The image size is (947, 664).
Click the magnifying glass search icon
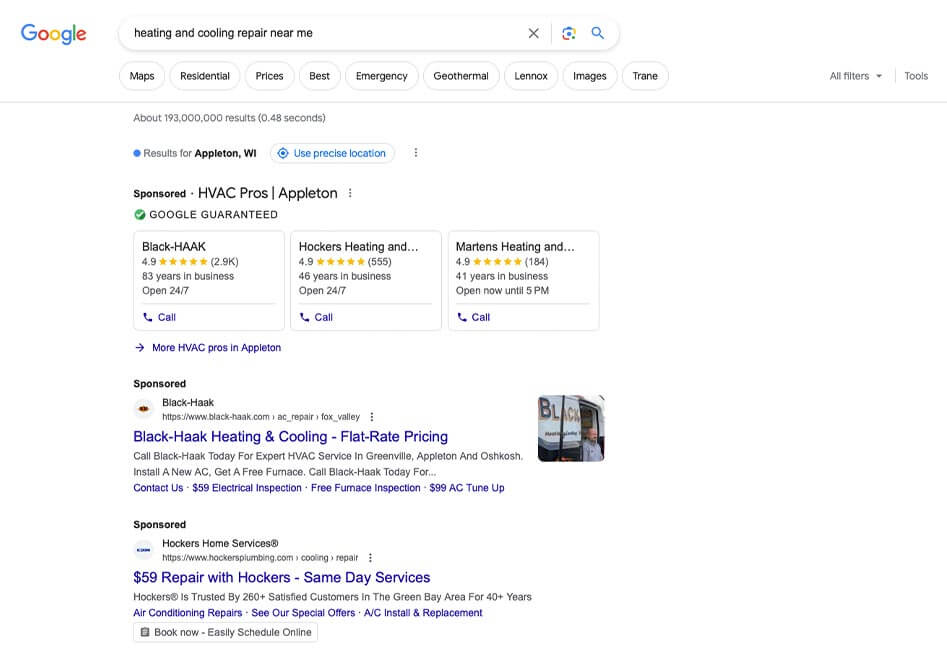click(x=598, y=33)
